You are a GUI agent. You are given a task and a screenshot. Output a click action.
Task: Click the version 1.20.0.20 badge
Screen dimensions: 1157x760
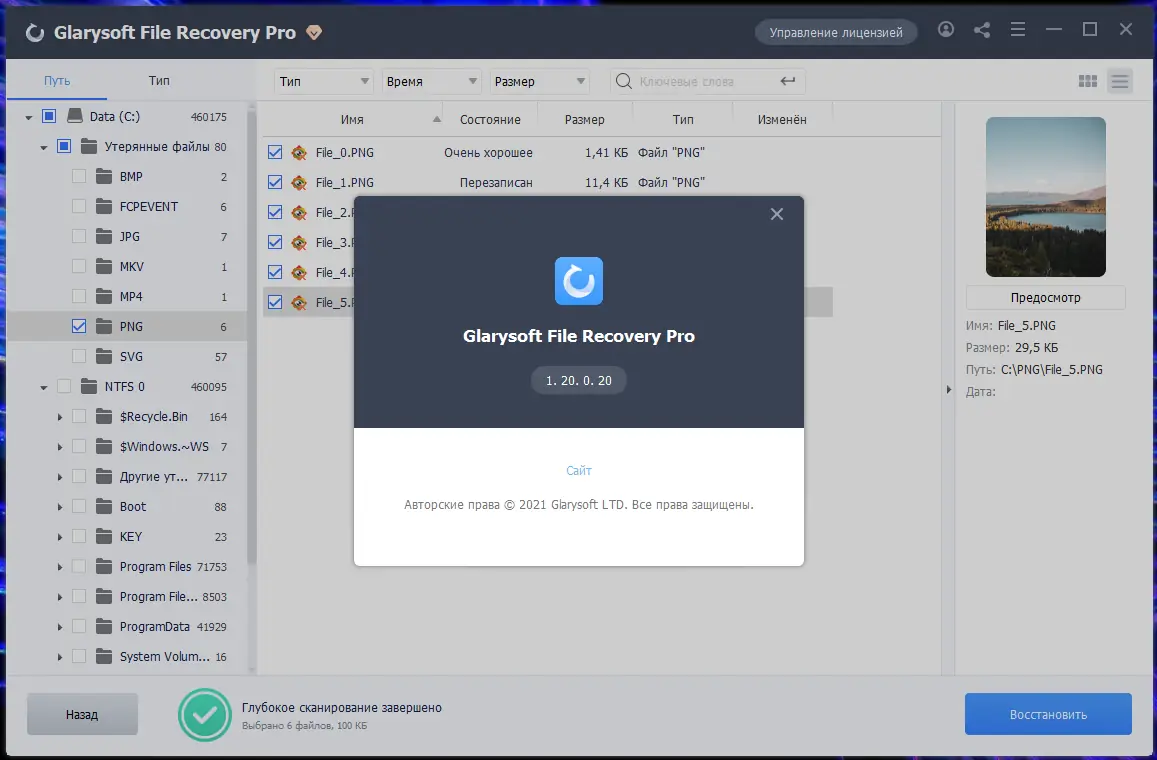click(x=578, y=381)
